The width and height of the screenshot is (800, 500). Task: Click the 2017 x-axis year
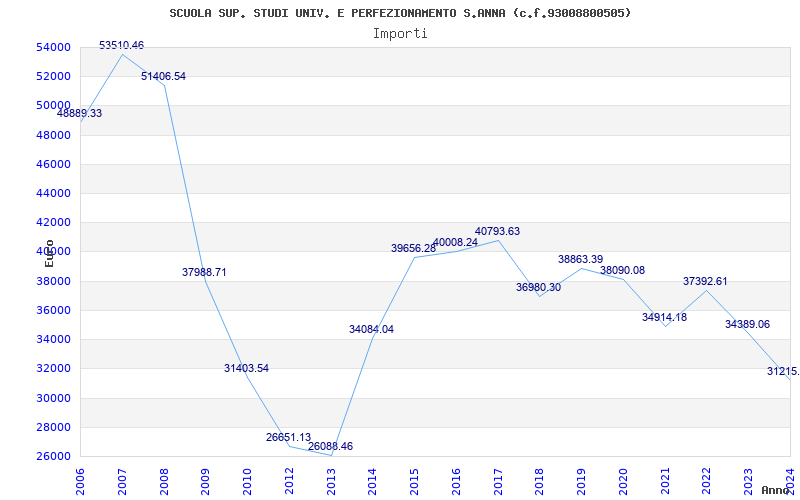(x=498, y=482)
